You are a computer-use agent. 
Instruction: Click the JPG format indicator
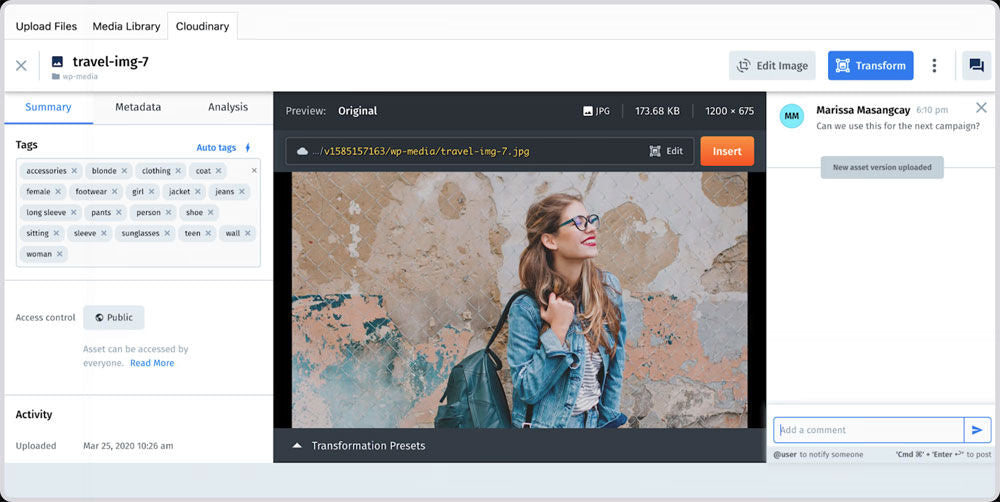596,111
